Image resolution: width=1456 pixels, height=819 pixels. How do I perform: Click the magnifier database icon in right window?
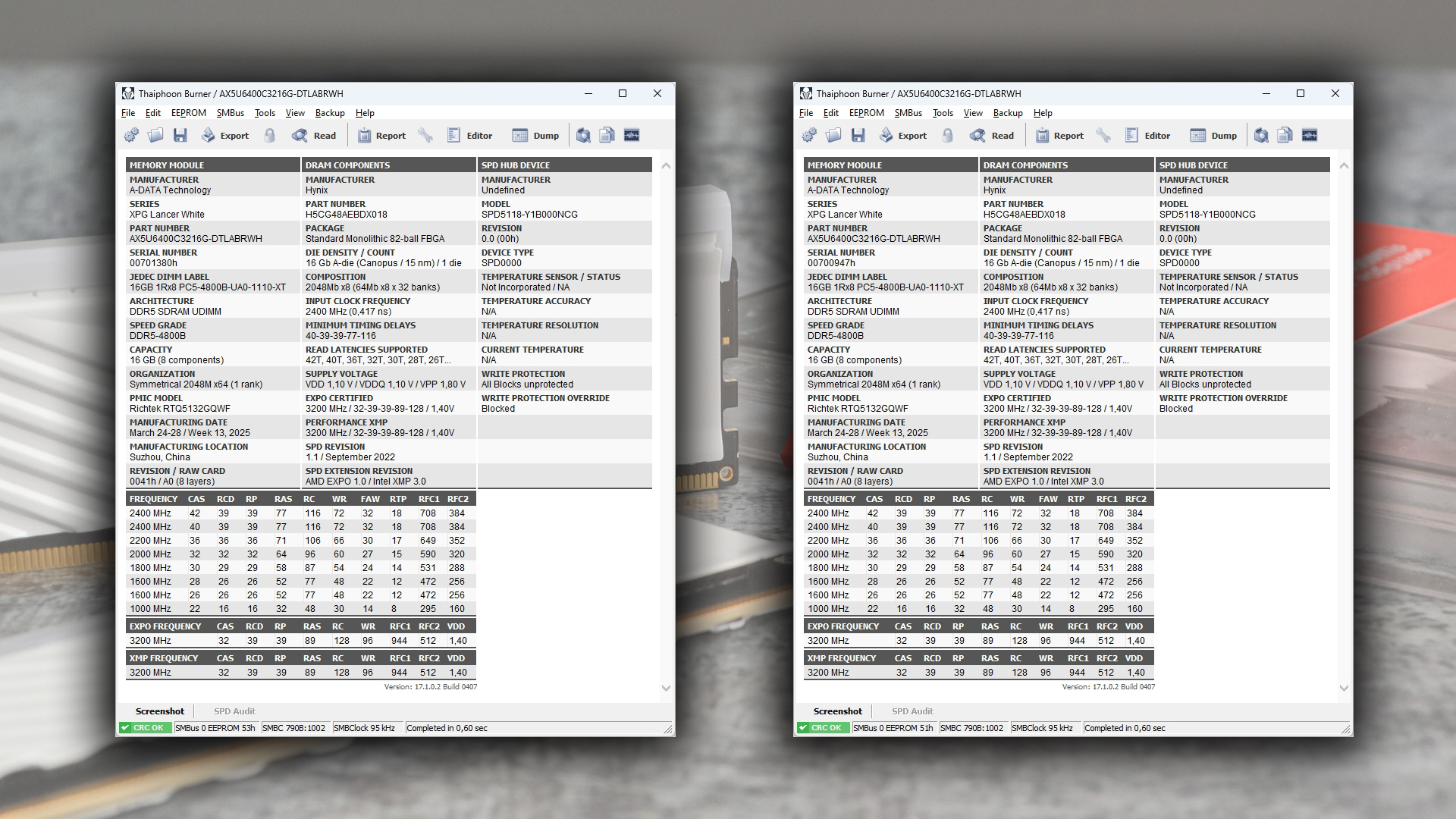[1261, 135]
